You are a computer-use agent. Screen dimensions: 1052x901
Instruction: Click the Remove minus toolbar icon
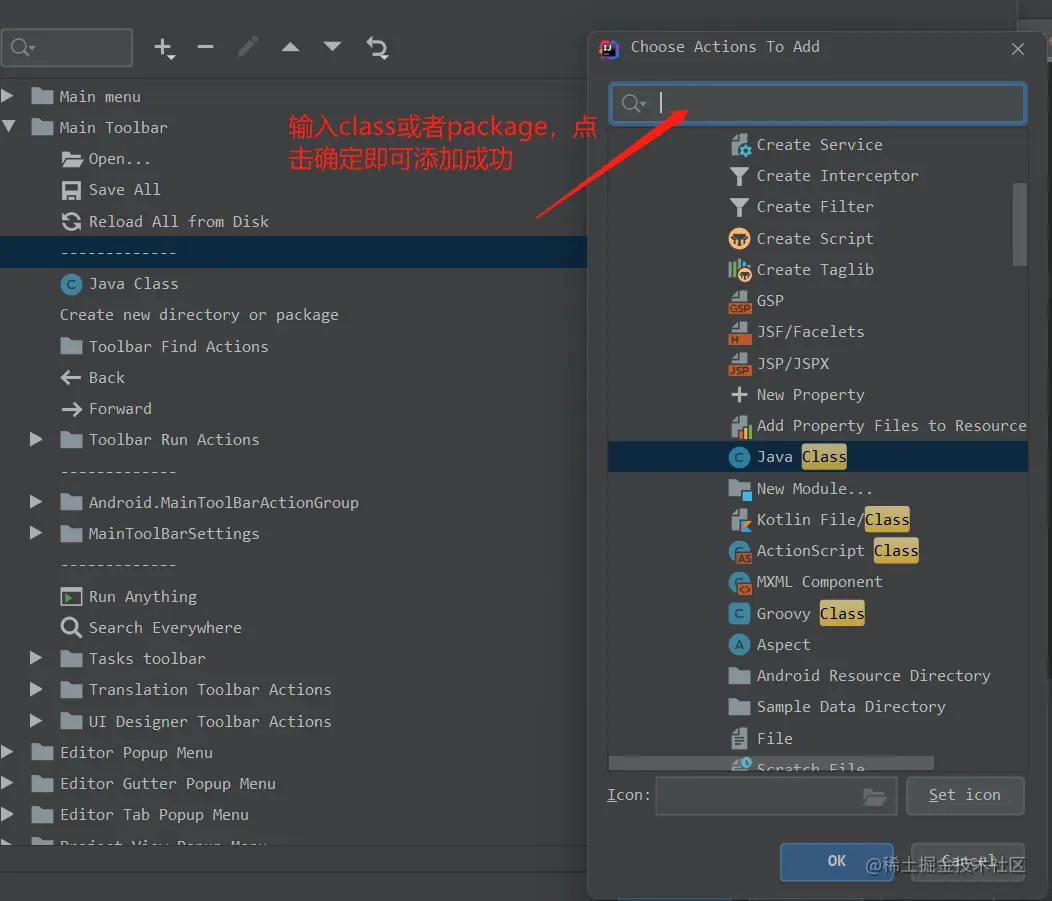205,47
